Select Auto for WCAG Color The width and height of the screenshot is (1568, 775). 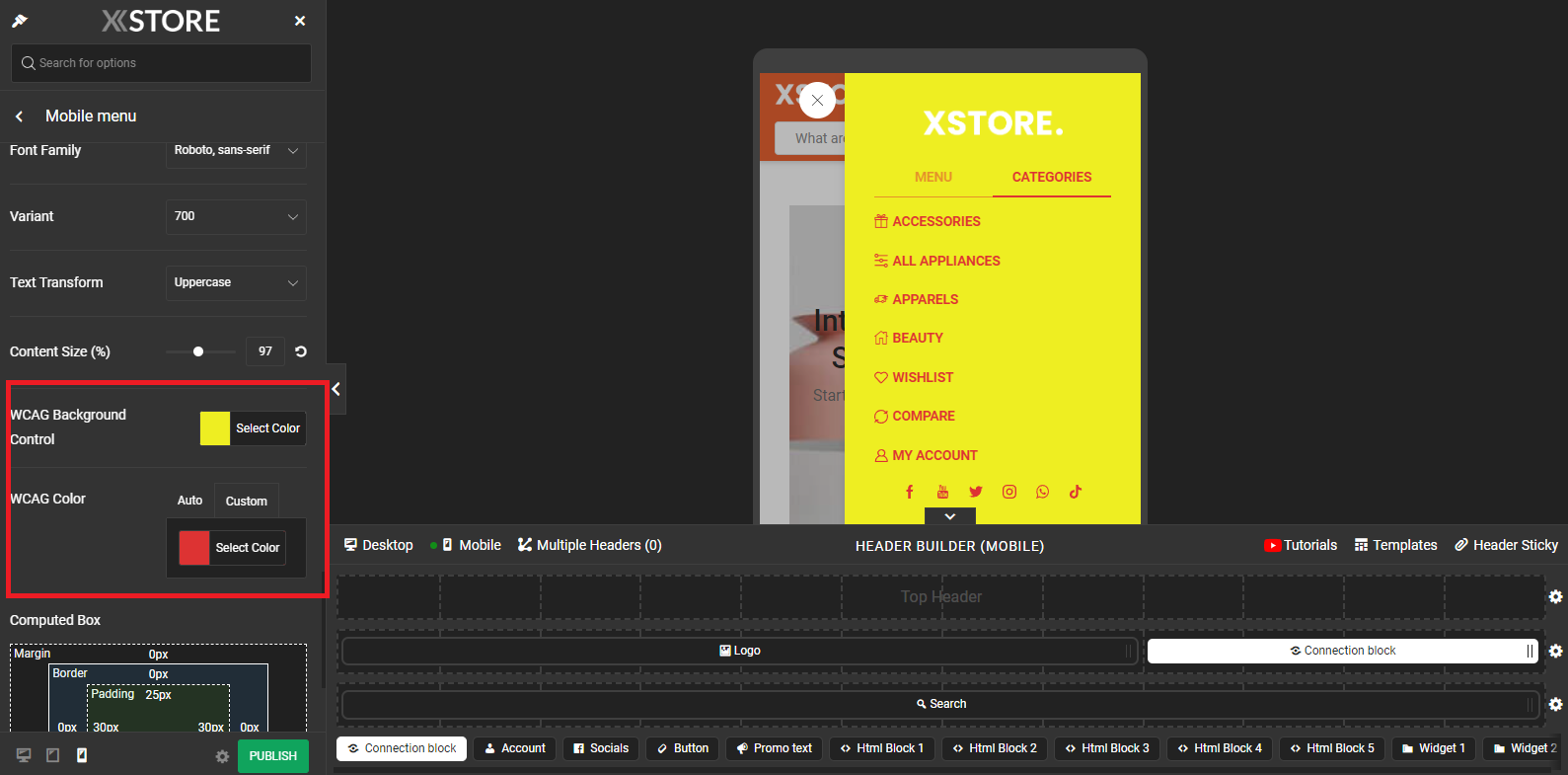click(x=189, y=501)
